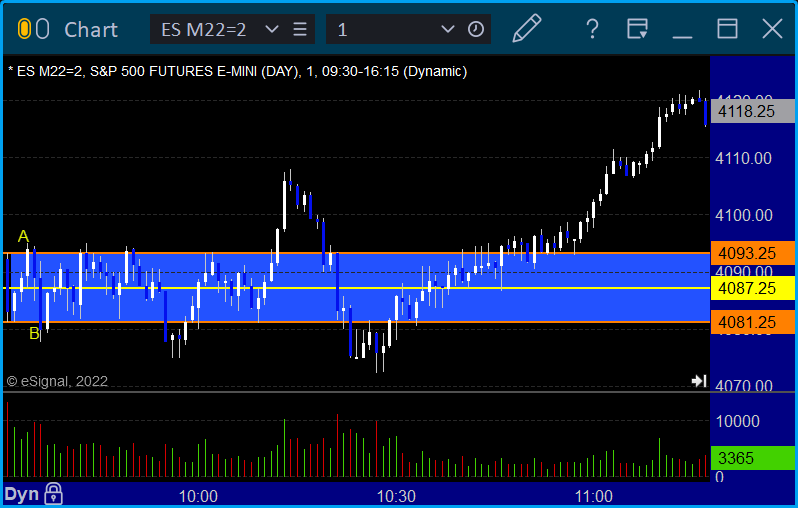Select the yellow text label A

pos(23,237)
